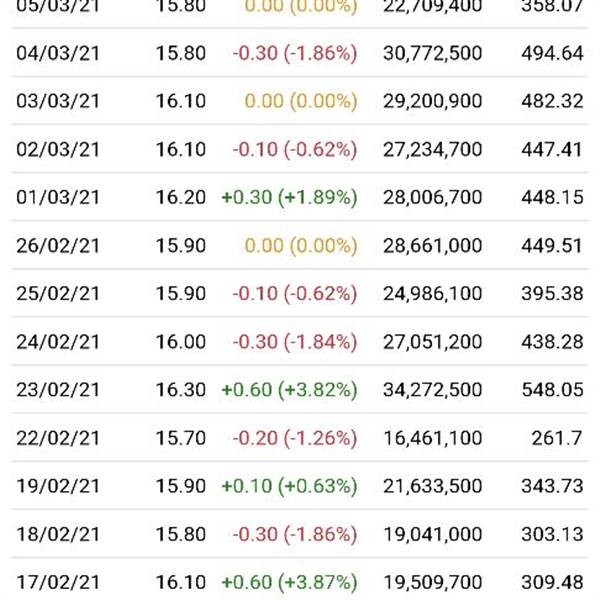Viewport: 600px width, 600px height.
Task: Tap the +0.60 (+3.82%) change value
Action: pyautogui.click(x=289, y=390)
